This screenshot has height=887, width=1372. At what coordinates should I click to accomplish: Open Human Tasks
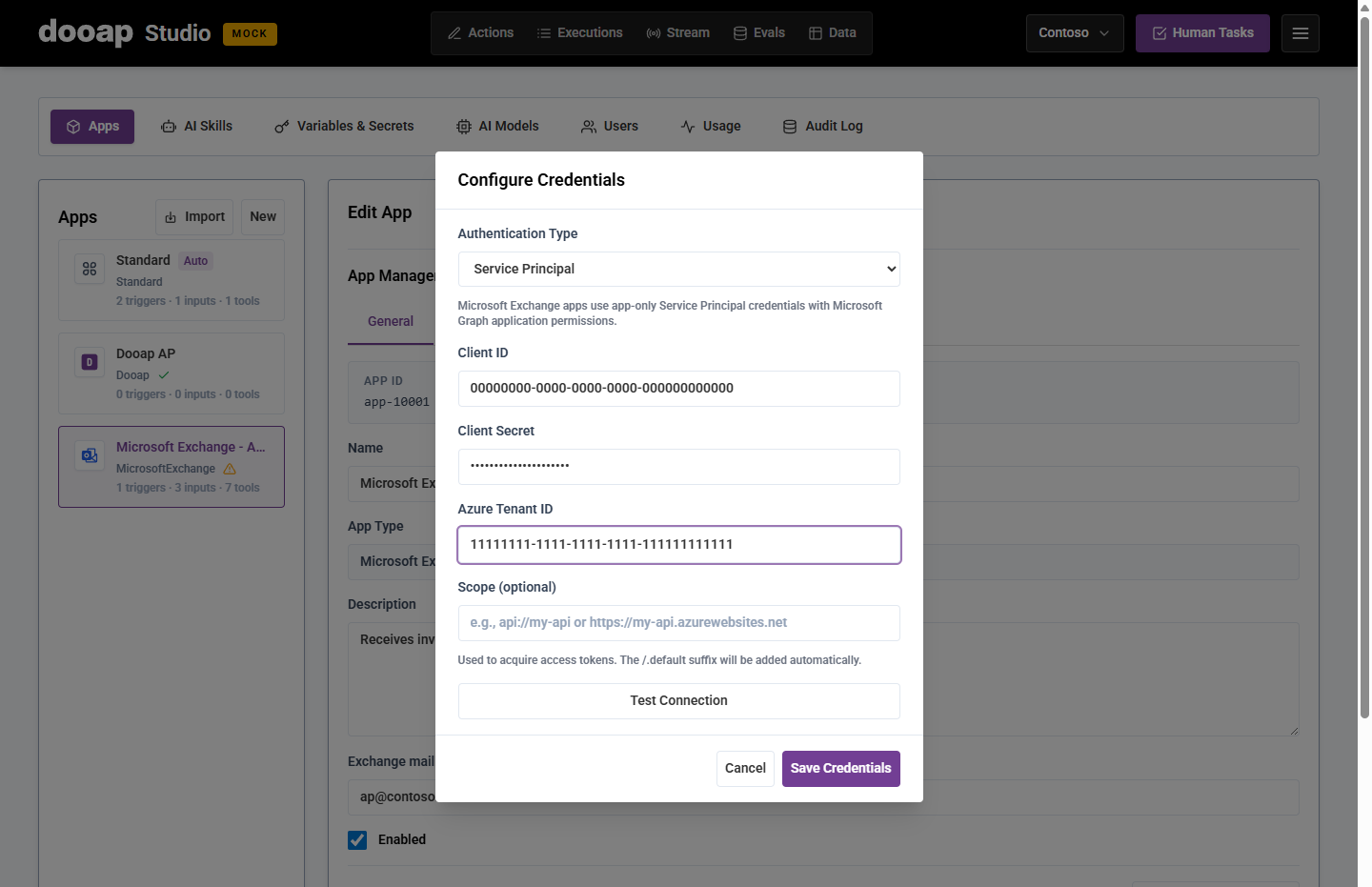pos(1202,33)
